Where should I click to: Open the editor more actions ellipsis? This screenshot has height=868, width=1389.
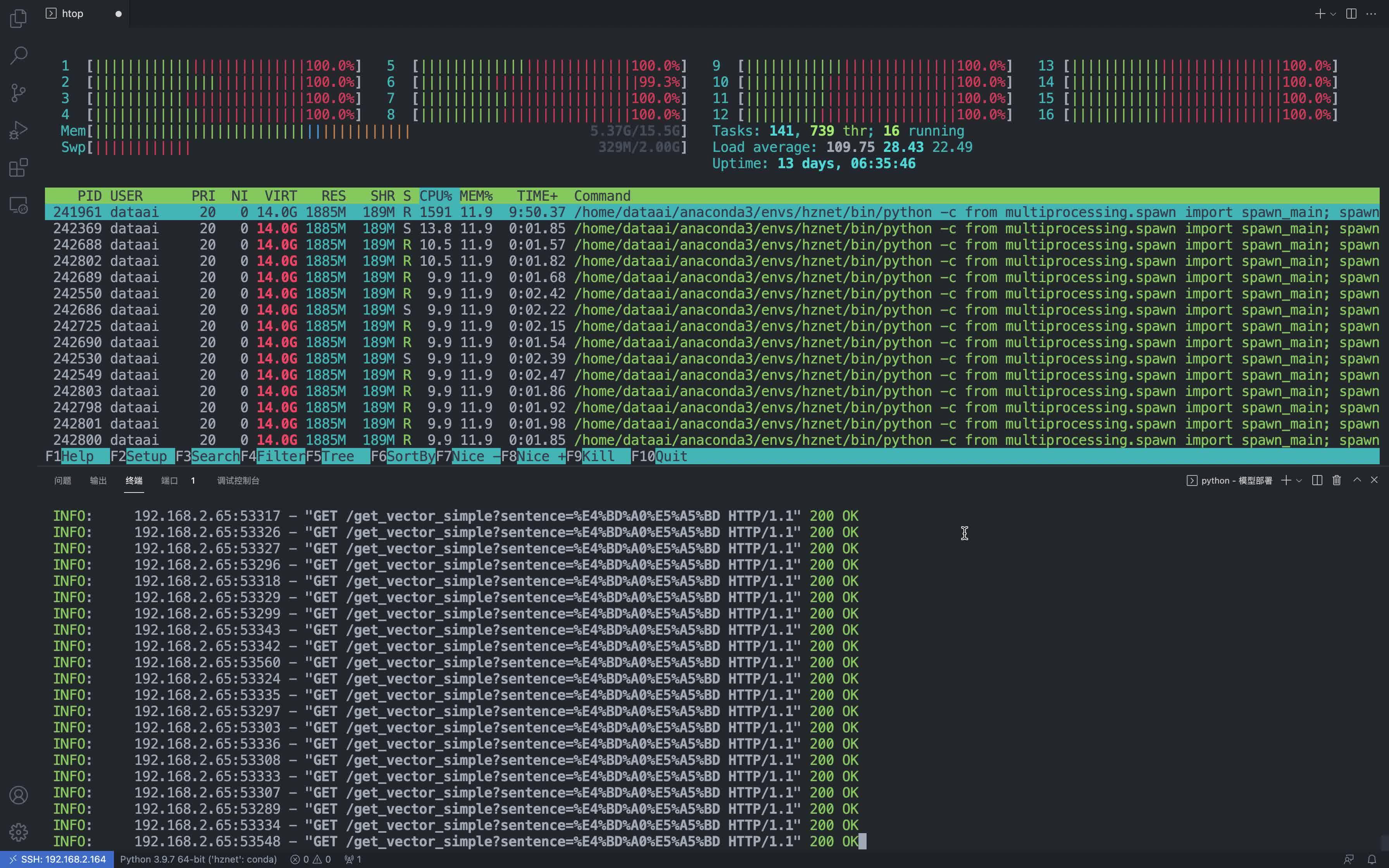[1371, 13]
